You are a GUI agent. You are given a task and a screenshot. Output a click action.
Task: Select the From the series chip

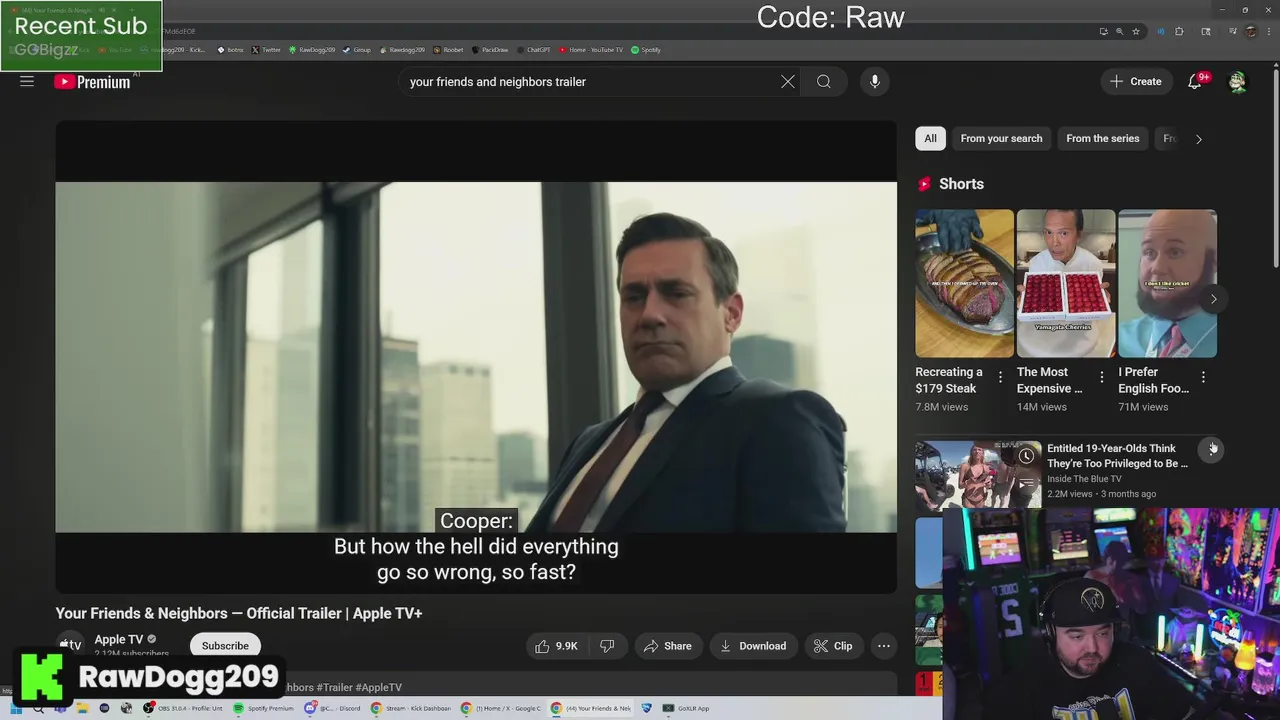tap(1102, 139)
